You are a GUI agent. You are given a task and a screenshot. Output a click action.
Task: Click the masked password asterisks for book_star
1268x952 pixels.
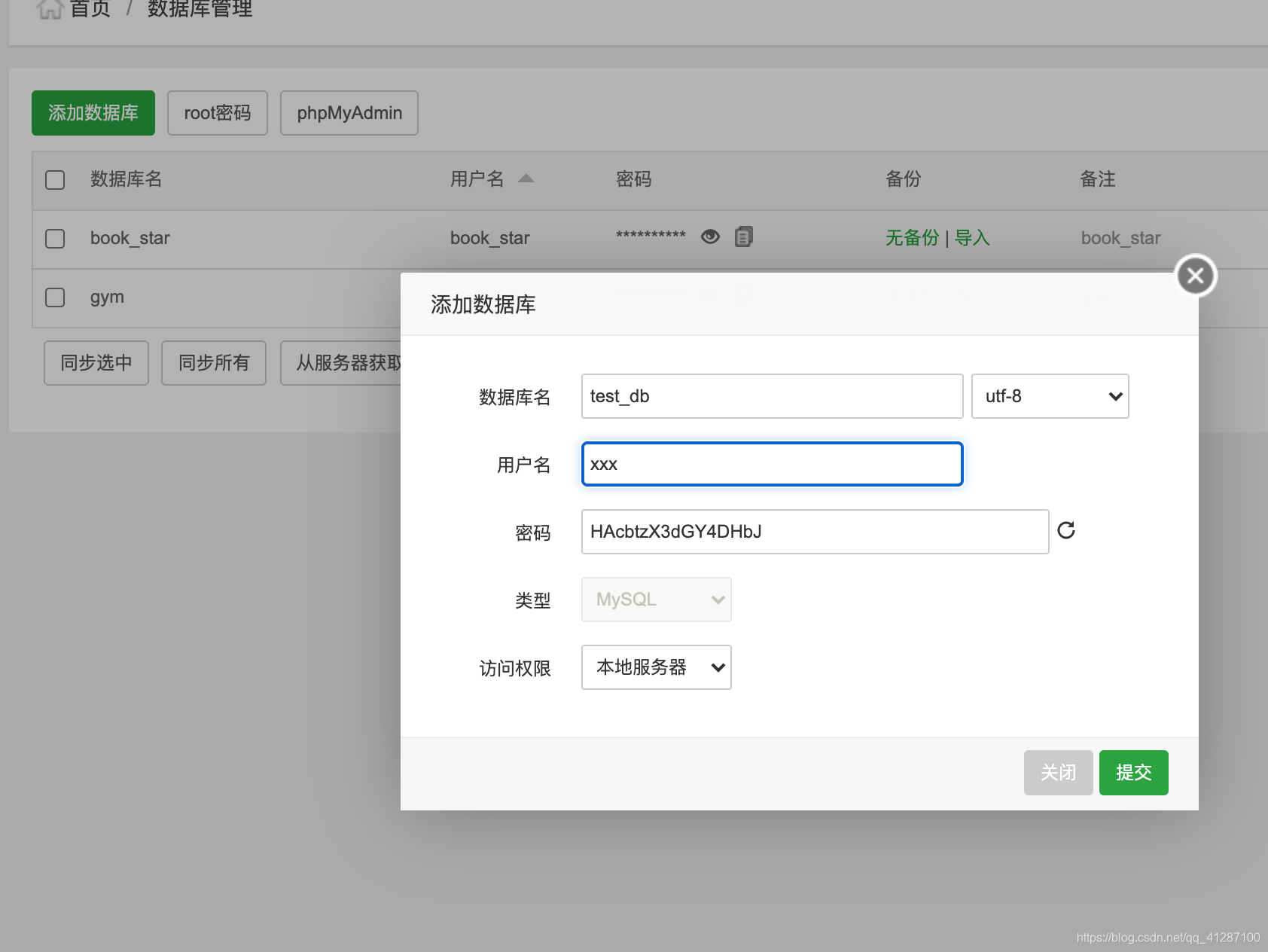[651, 236]
